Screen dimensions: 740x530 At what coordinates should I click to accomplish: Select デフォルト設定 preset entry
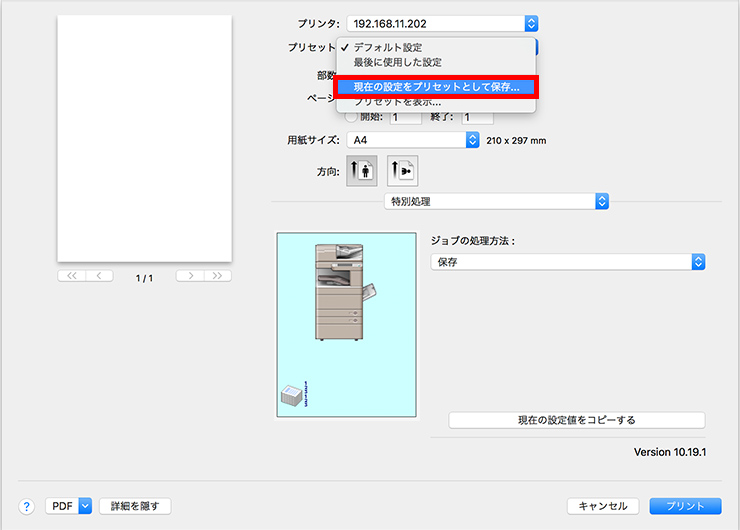[x=388, y=47]
